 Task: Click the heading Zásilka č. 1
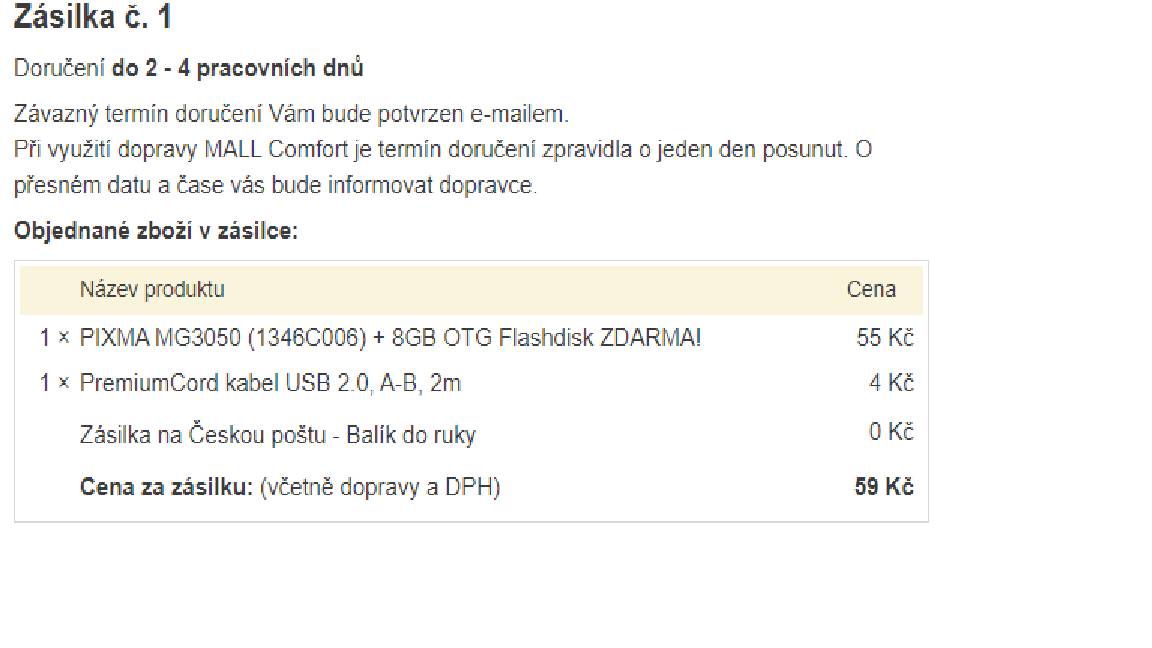93,17
